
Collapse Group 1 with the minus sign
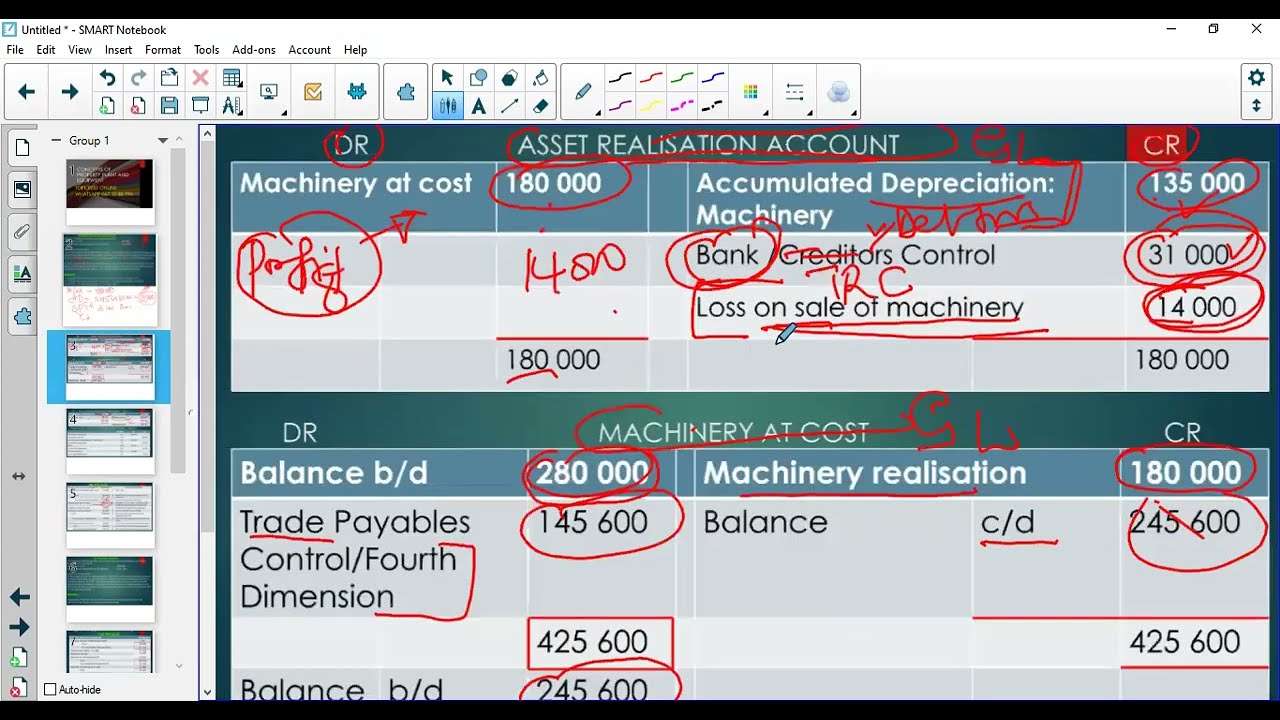click(x=56, y=141)
